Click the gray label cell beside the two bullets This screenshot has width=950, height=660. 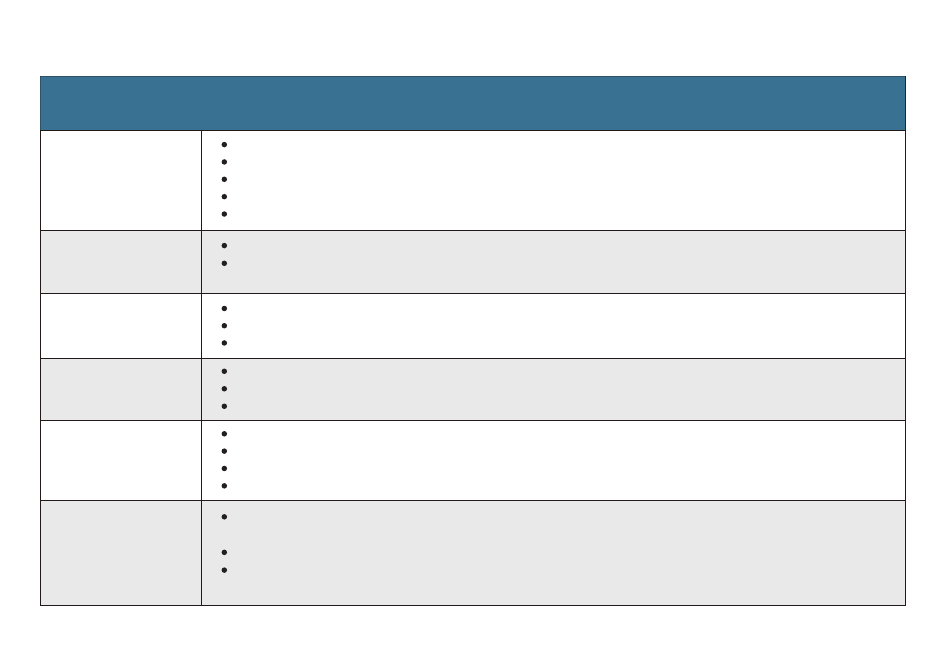[x=121, y=262]
